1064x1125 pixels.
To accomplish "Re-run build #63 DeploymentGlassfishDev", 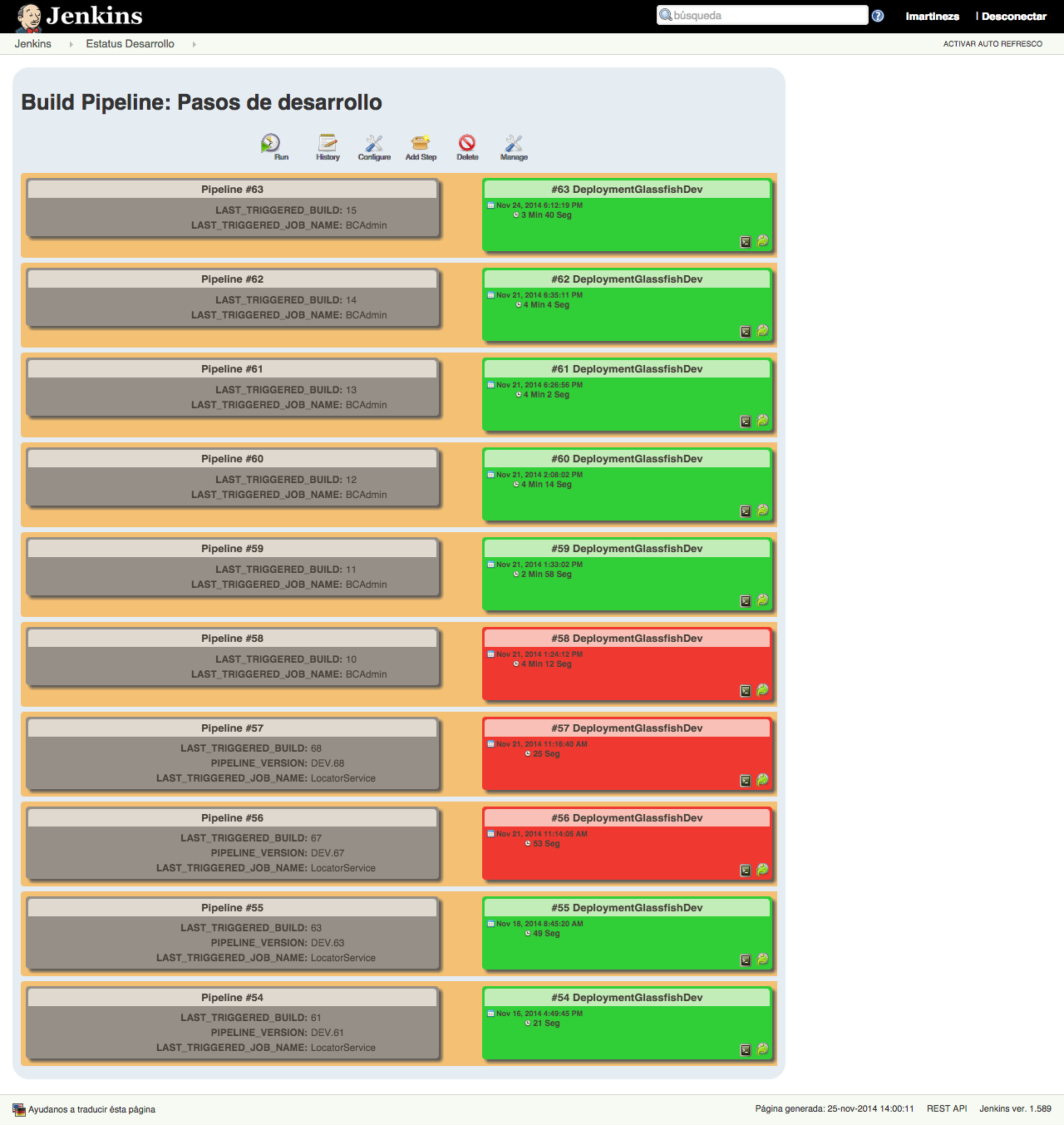I will point(762,241).
